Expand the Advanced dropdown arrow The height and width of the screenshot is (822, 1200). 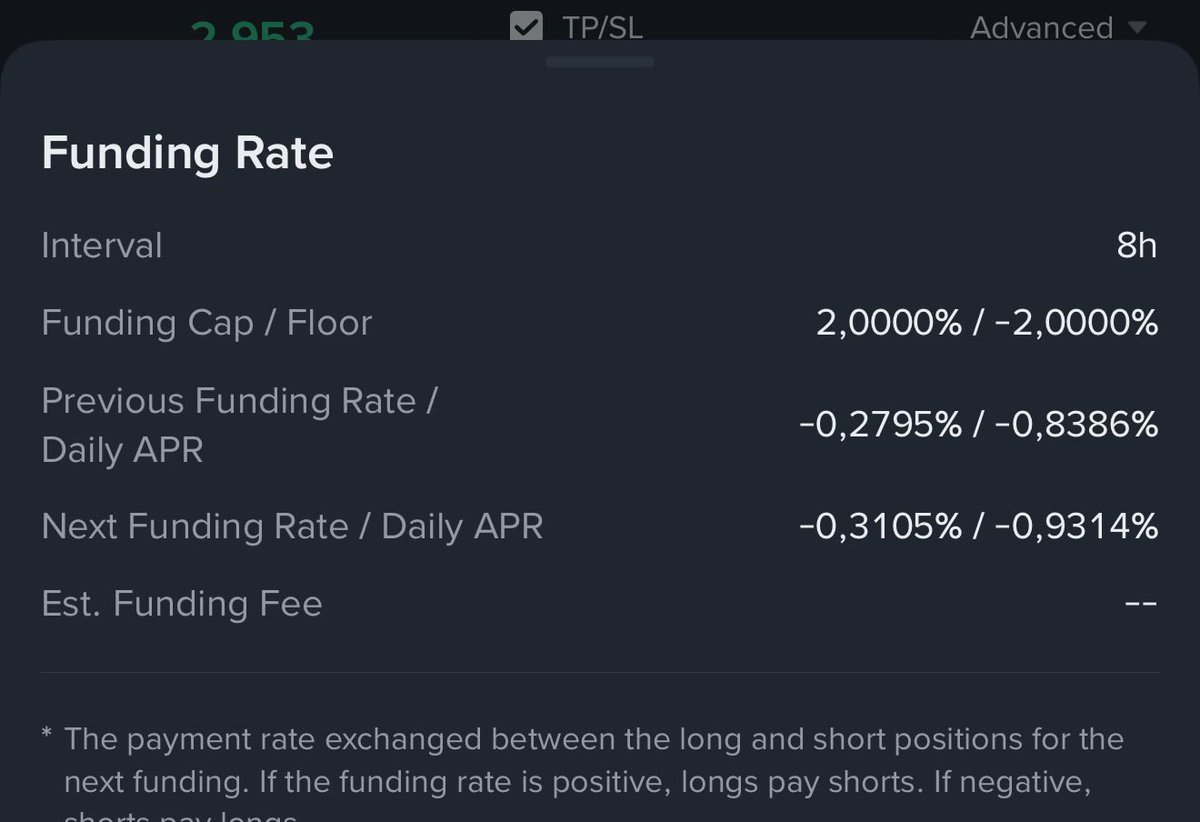(1137, 27)
